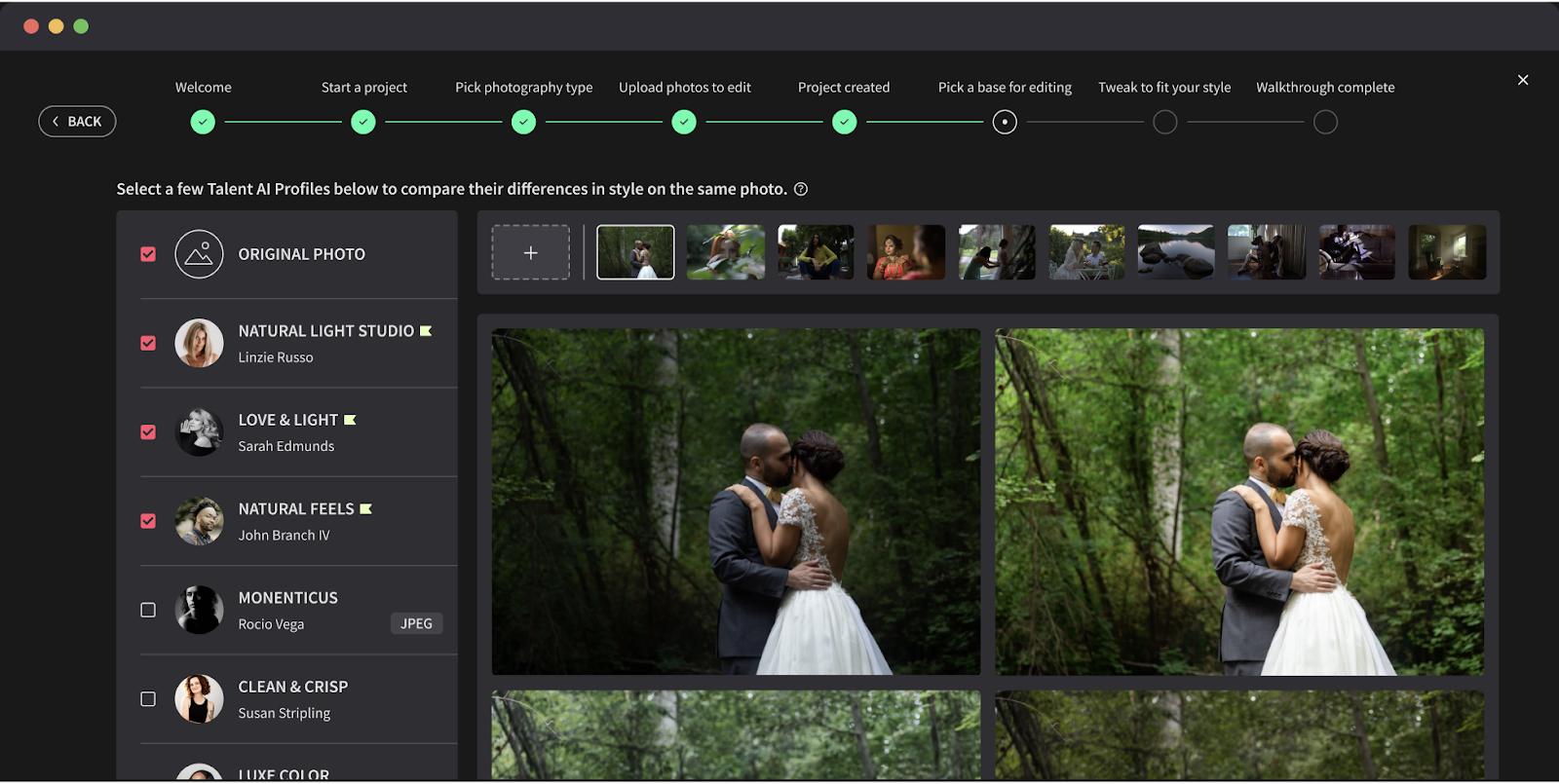1559x784 pixels.
Task: Open the original photo preview of couple
Action: (736, 502)
